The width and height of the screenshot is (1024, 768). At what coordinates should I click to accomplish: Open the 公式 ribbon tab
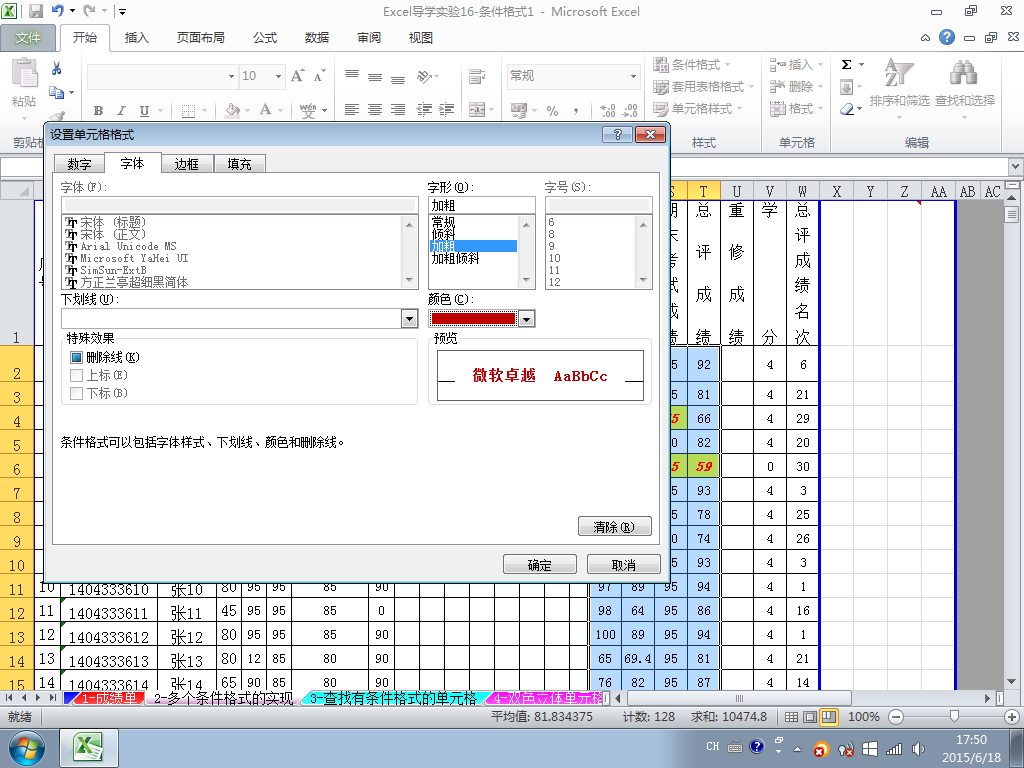point(264,38)
